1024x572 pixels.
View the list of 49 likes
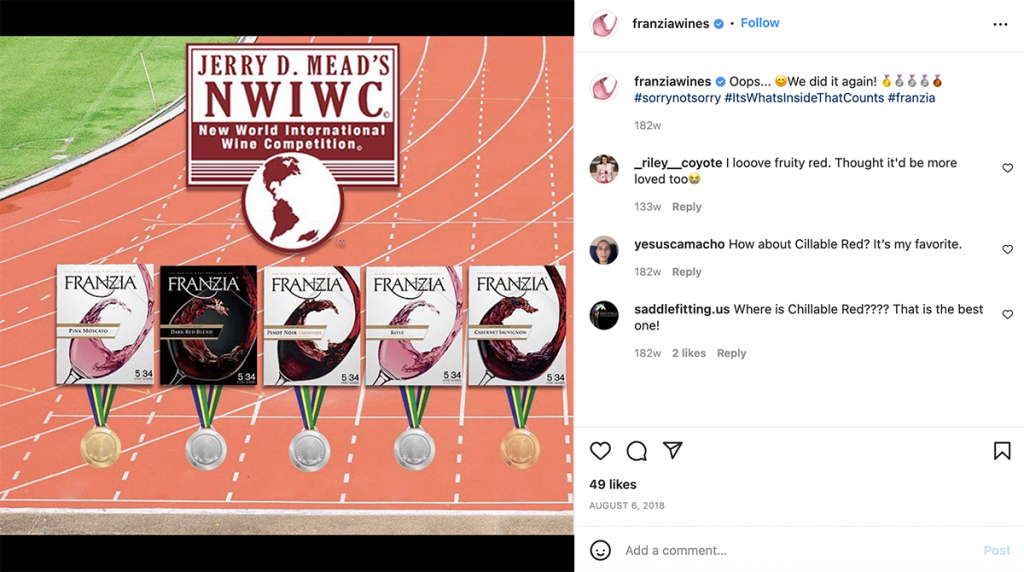(x=613, y=485)
